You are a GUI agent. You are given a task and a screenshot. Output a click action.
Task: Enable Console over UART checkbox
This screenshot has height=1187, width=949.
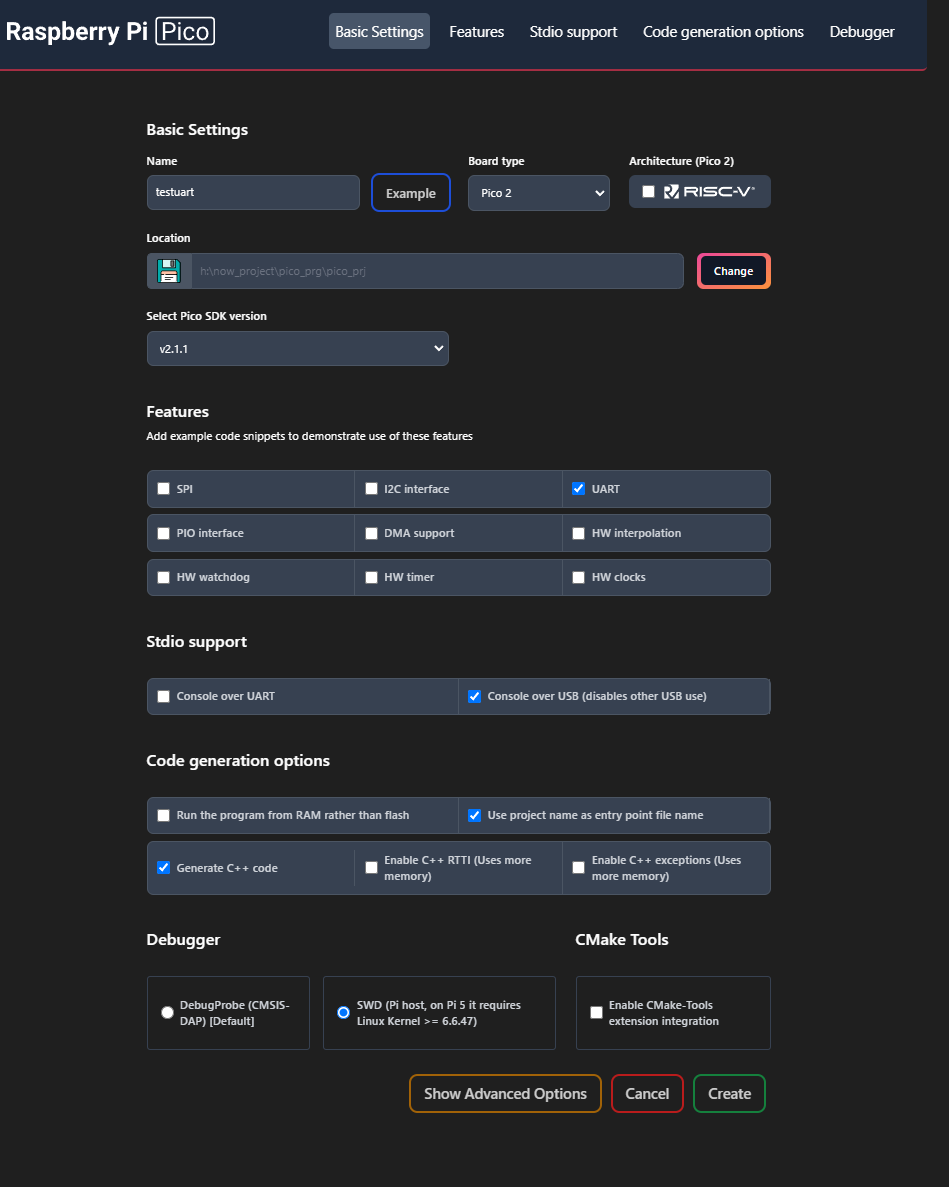(x=163, y=696)
